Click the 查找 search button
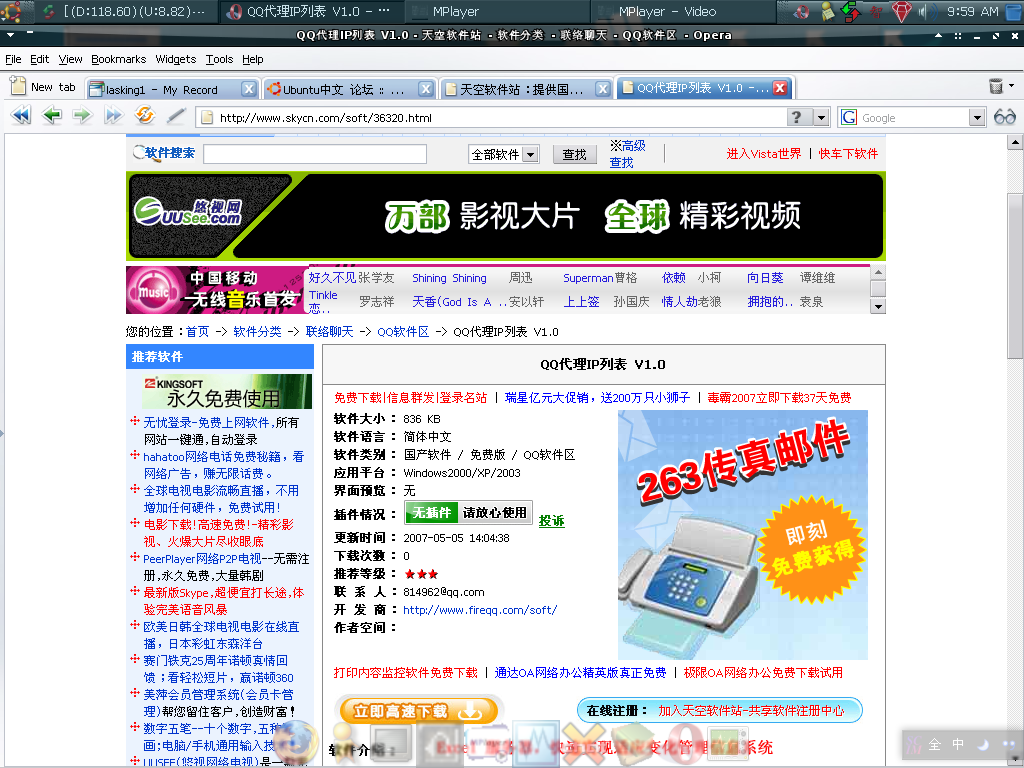This screenshot has height=768, width=1024. click(x=574, y=155)
